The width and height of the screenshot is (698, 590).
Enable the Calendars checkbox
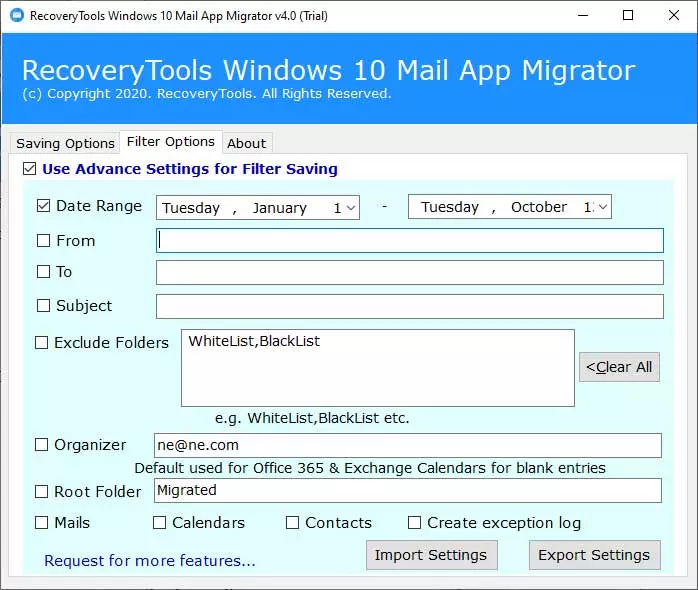159,523
